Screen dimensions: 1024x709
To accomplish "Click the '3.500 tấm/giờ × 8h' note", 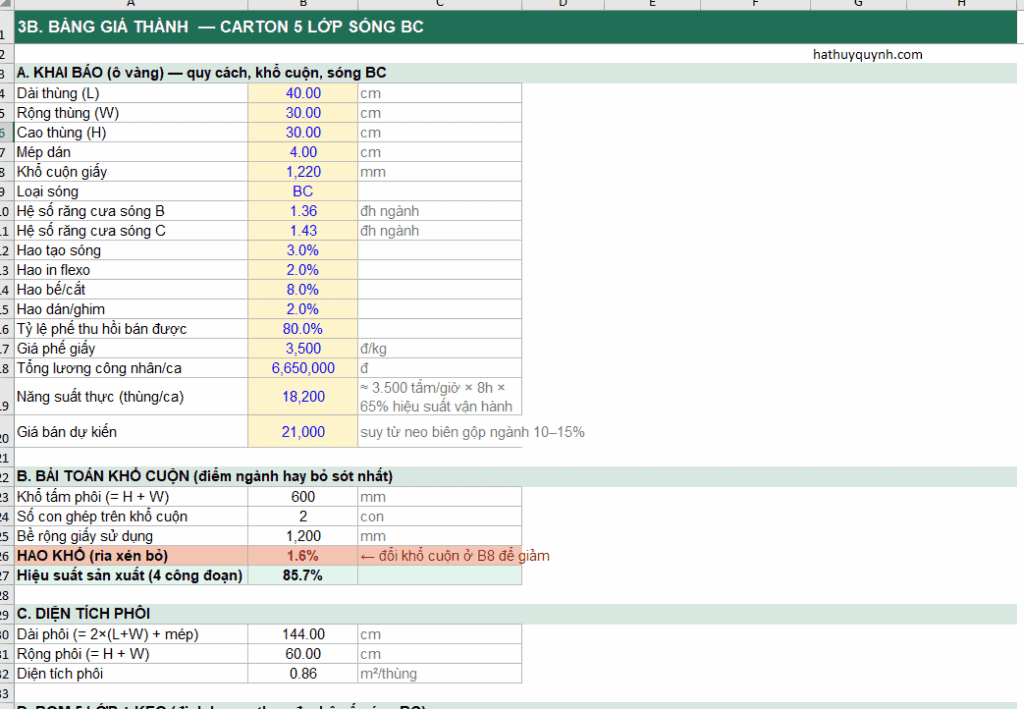I will [x=440, y=396].
